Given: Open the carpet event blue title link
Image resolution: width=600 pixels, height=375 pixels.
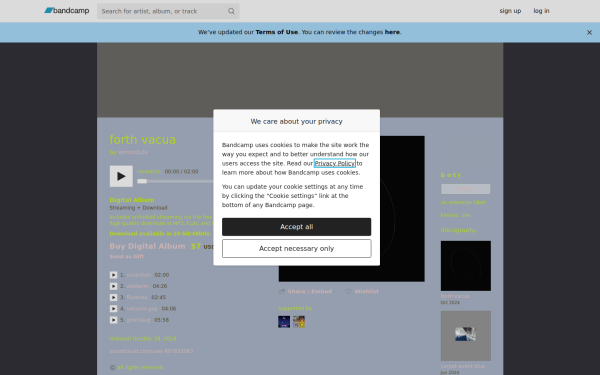Looking at the screenshot, I should point(463,366).
